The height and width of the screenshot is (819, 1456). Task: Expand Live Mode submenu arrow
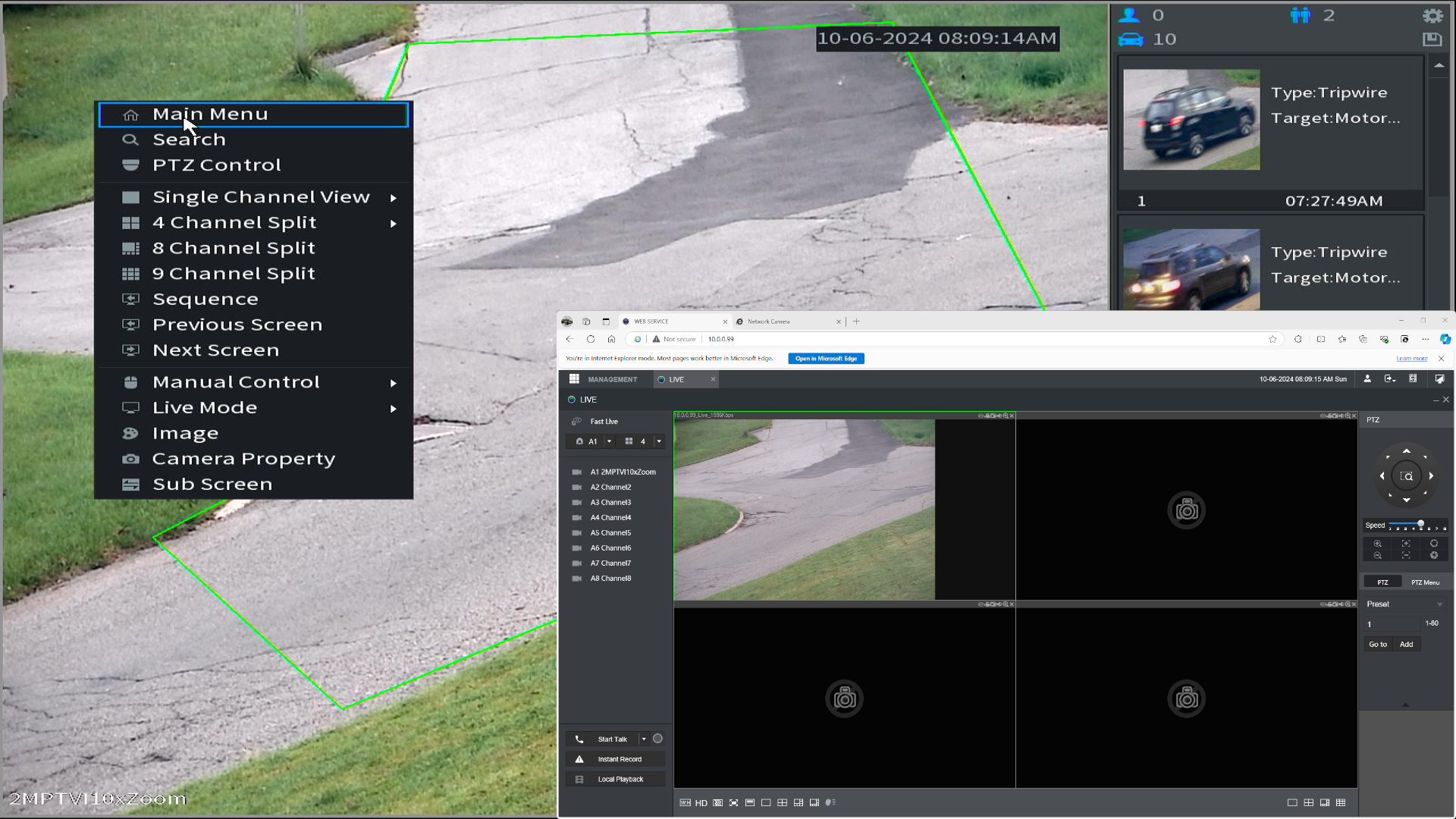pyautogui.click(x=393, y=409)
